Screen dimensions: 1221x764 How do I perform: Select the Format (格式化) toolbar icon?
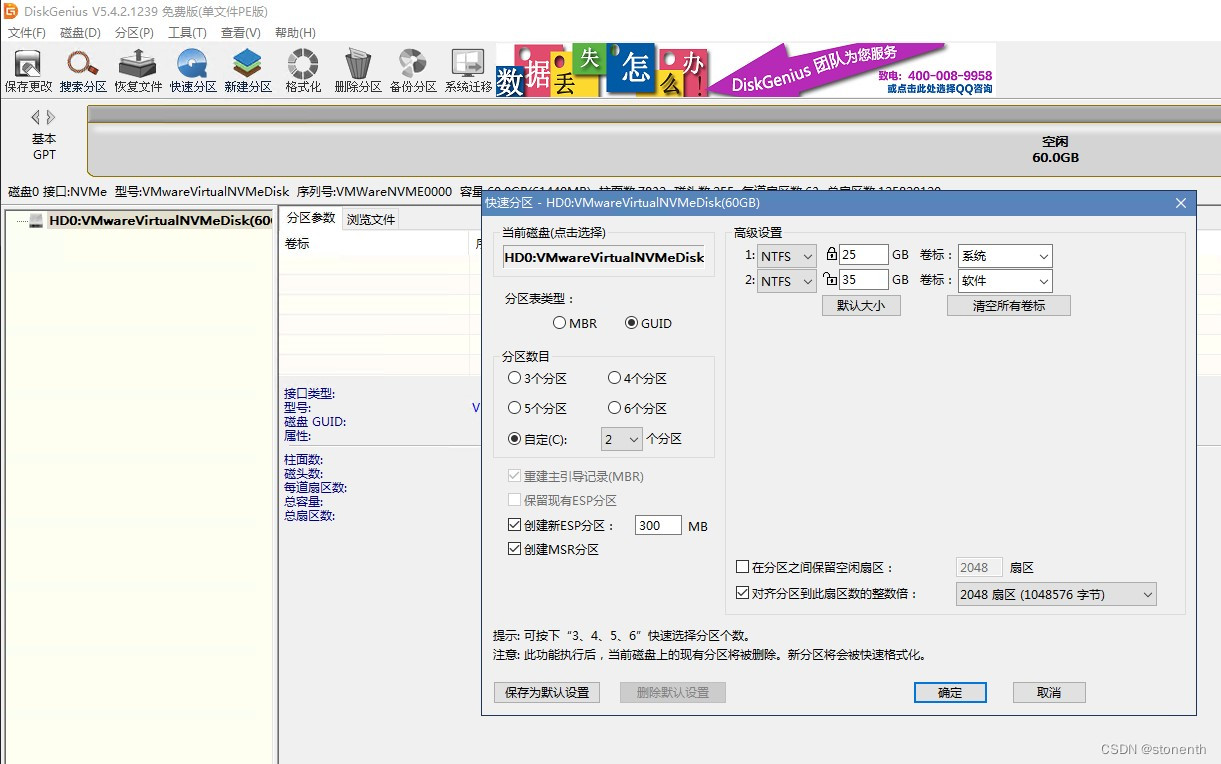303,71
